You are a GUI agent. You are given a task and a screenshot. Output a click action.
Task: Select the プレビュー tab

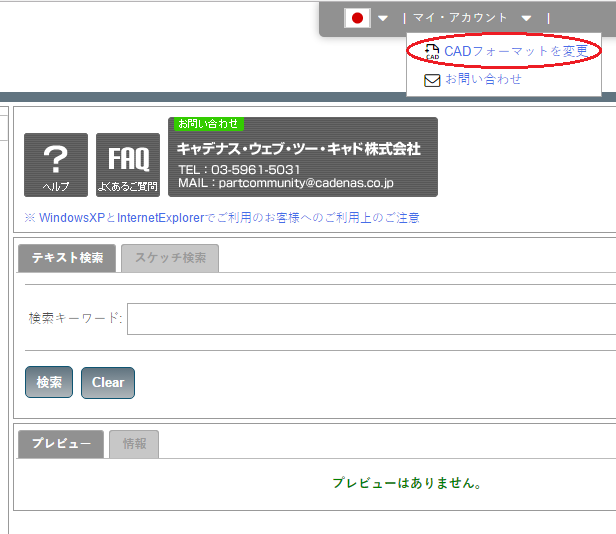pos(61,444)
